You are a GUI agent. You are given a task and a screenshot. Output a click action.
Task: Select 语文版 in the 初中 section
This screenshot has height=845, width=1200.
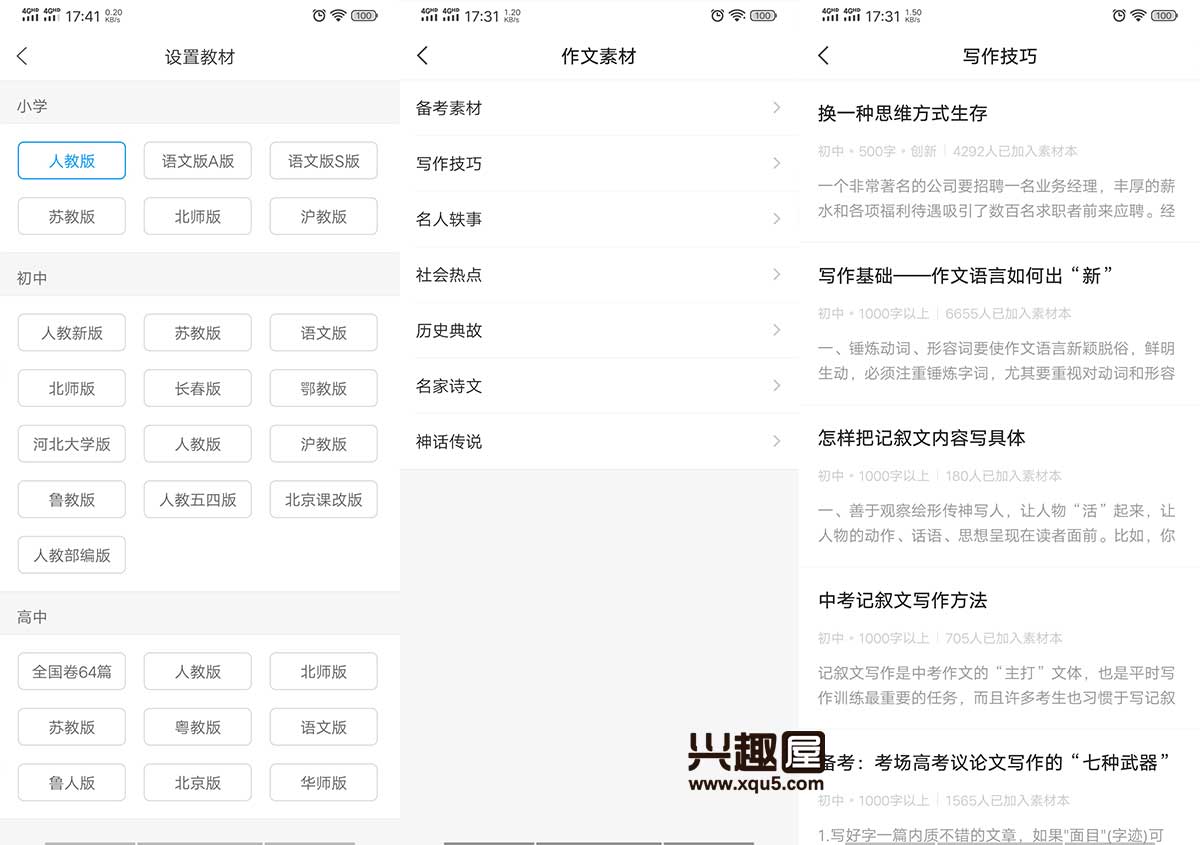point(324,333)
